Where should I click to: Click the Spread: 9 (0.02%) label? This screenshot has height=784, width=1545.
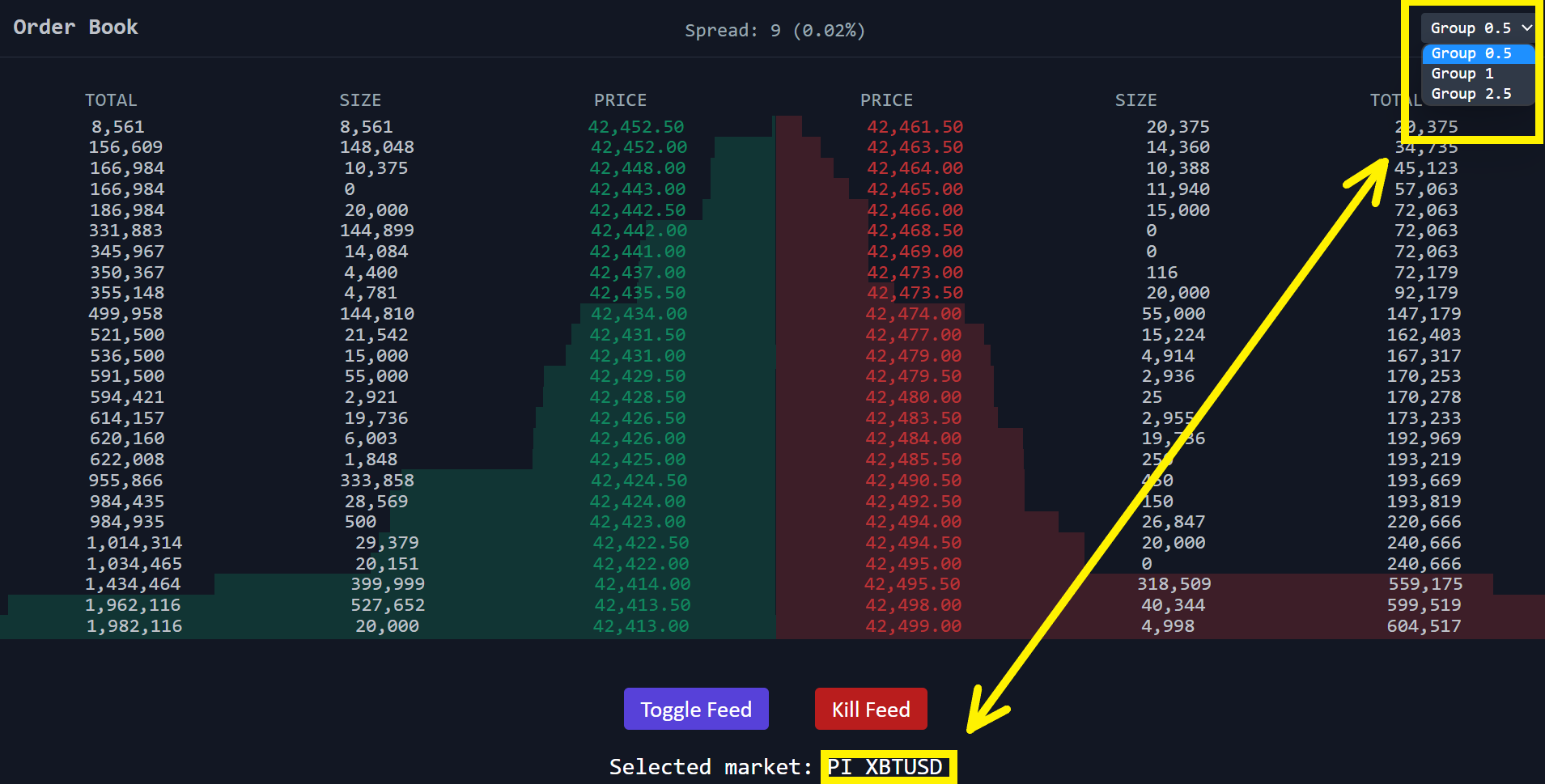click(775, 31)
